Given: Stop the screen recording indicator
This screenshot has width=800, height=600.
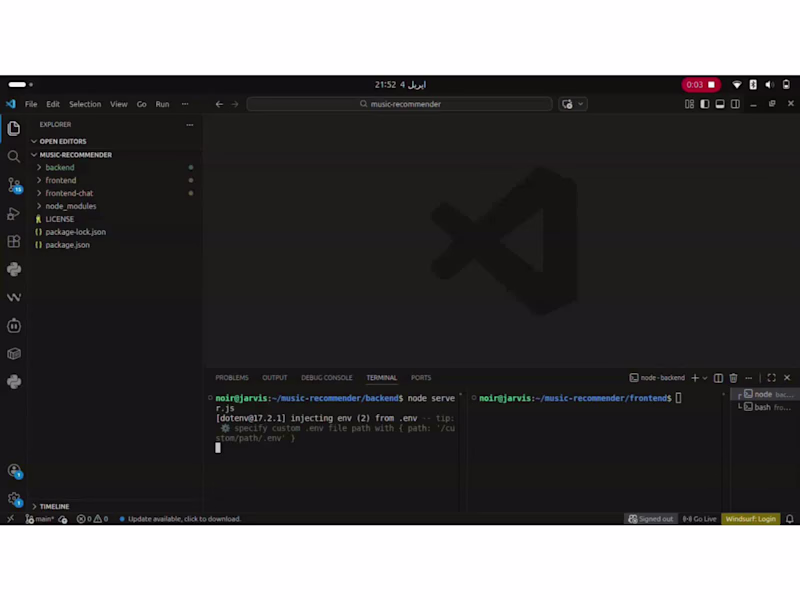Looking at the screenshot, I should point(701,85).
